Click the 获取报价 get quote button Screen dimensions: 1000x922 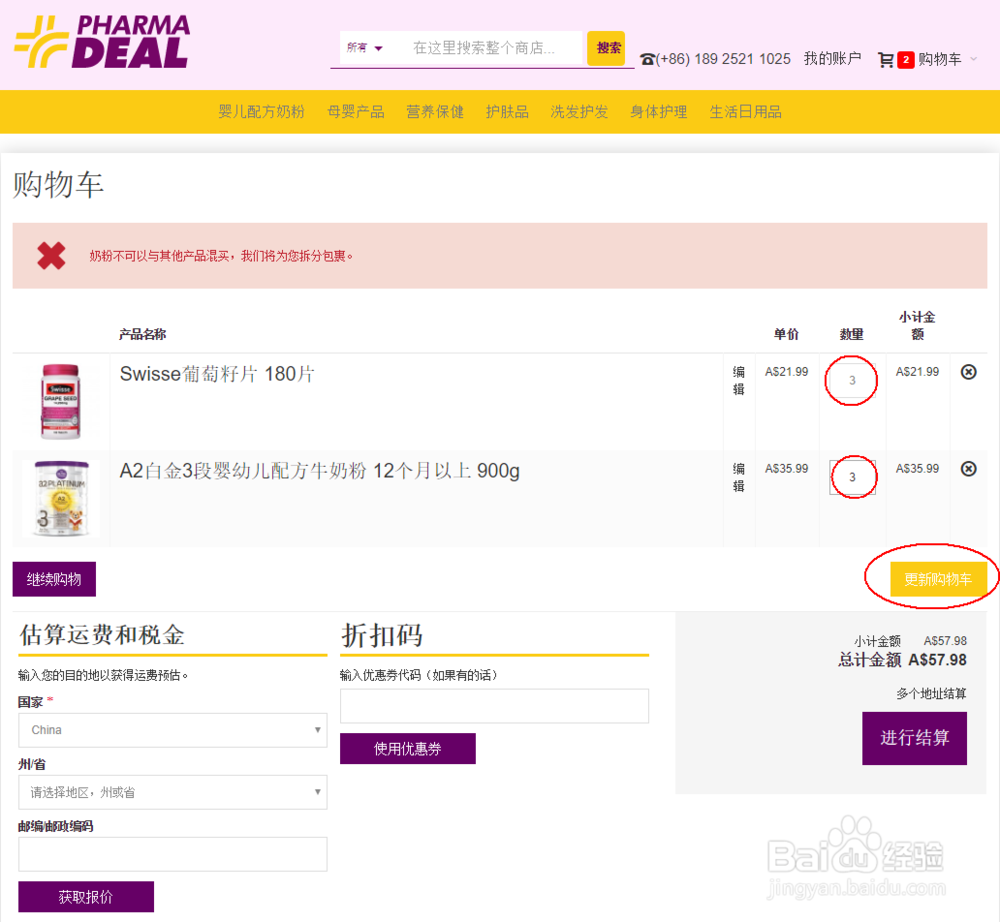[x=86, y=896]
